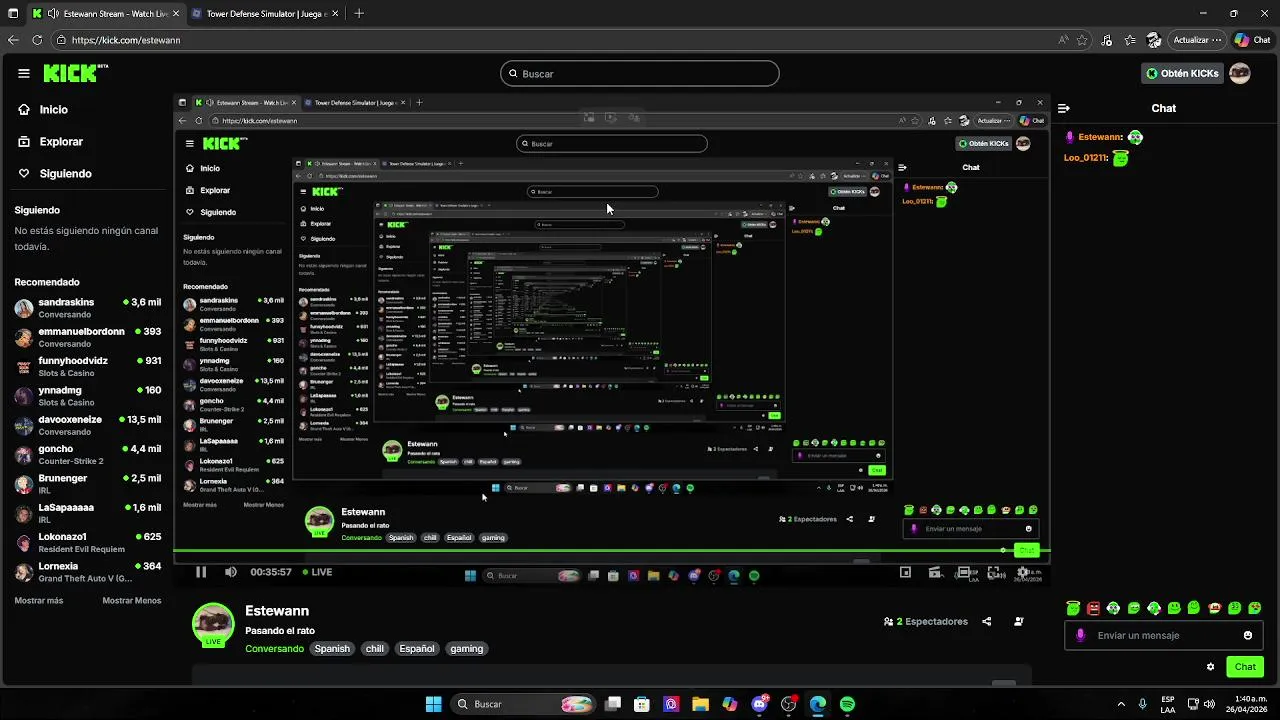Jump to LIVE in the player

316,572
